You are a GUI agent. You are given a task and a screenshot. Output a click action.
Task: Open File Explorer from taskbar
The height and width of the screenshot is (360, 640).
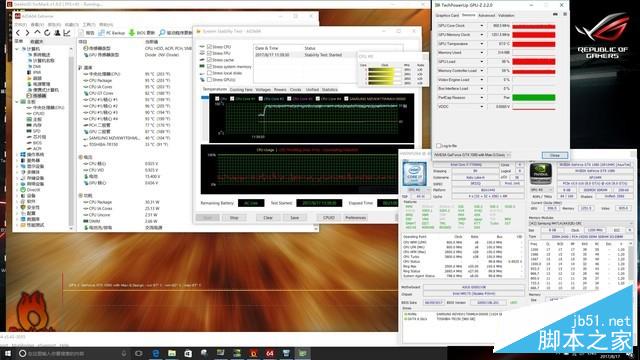(x=172, y=353)
